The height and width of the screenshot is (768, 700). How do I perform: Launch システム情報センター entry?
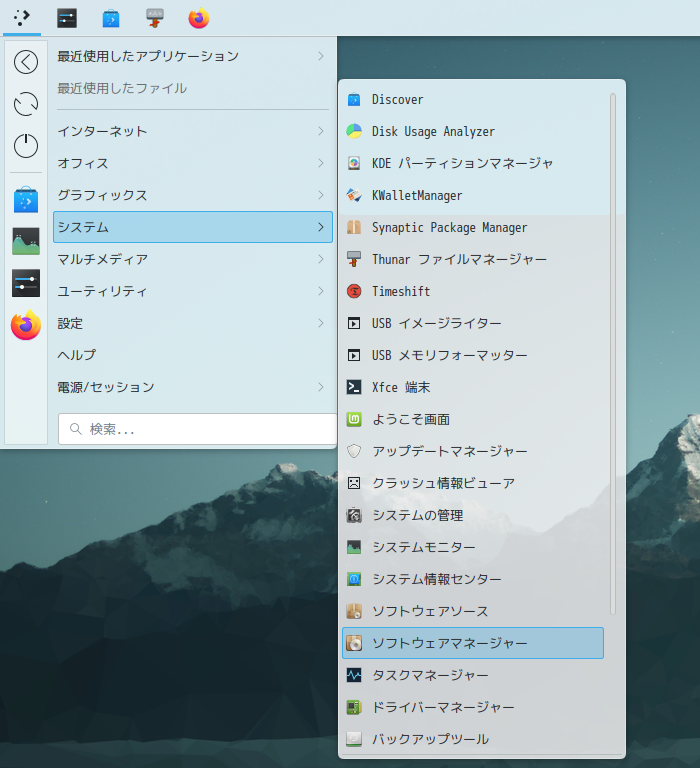(x=473, y=579)
